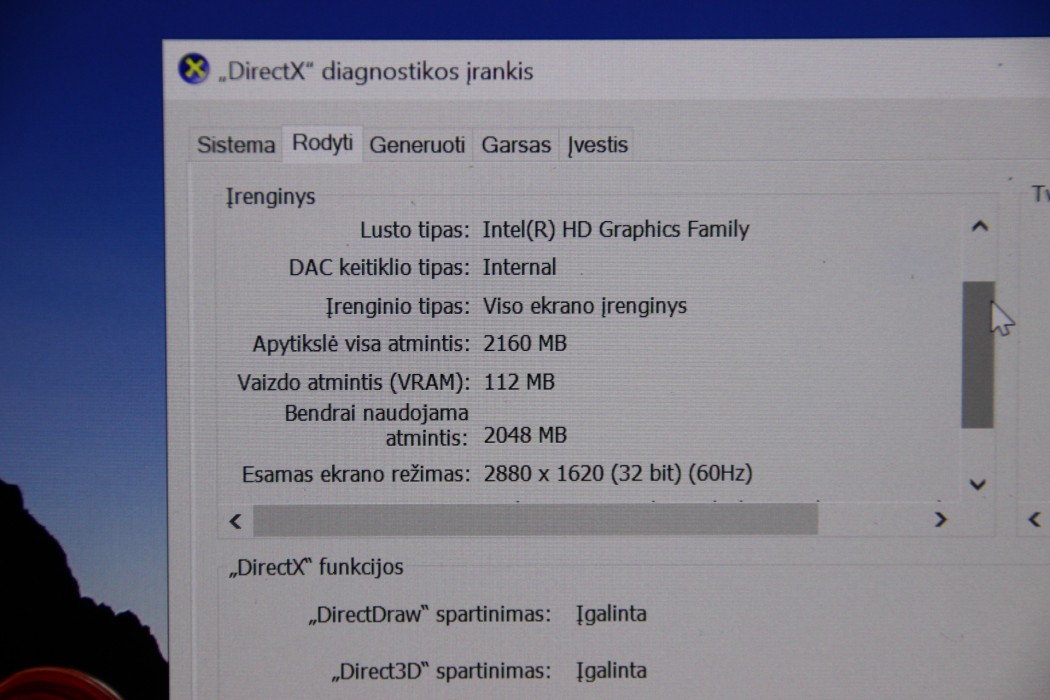Click the horizontal scrollbar thumb in Įrenginys
Viewport: 1050px width, 700px height.
pos(535,520)
